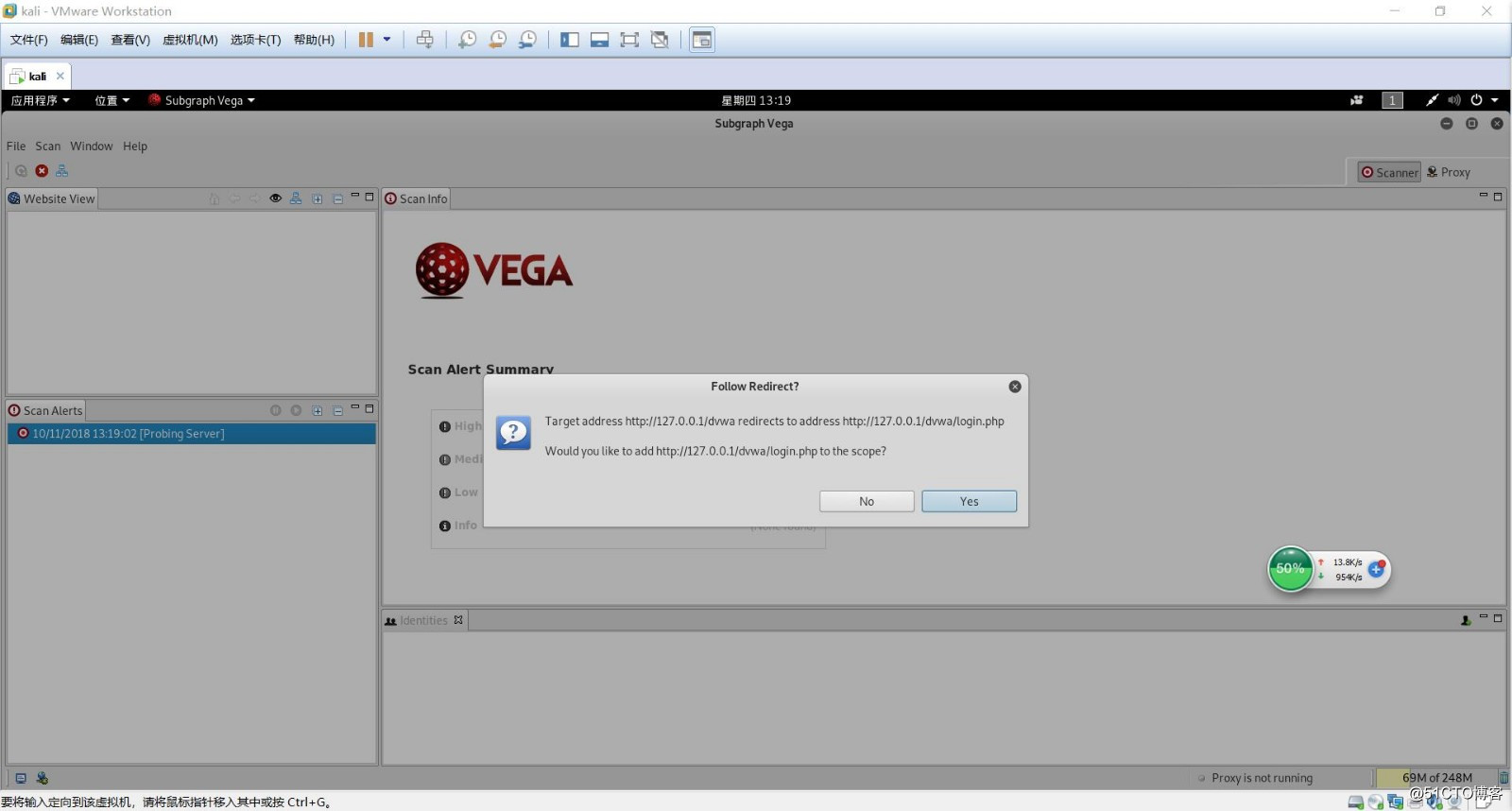Screen dimensions: 1512x811
Task: Collapse all items in Website View
Action: coord(338,198)
